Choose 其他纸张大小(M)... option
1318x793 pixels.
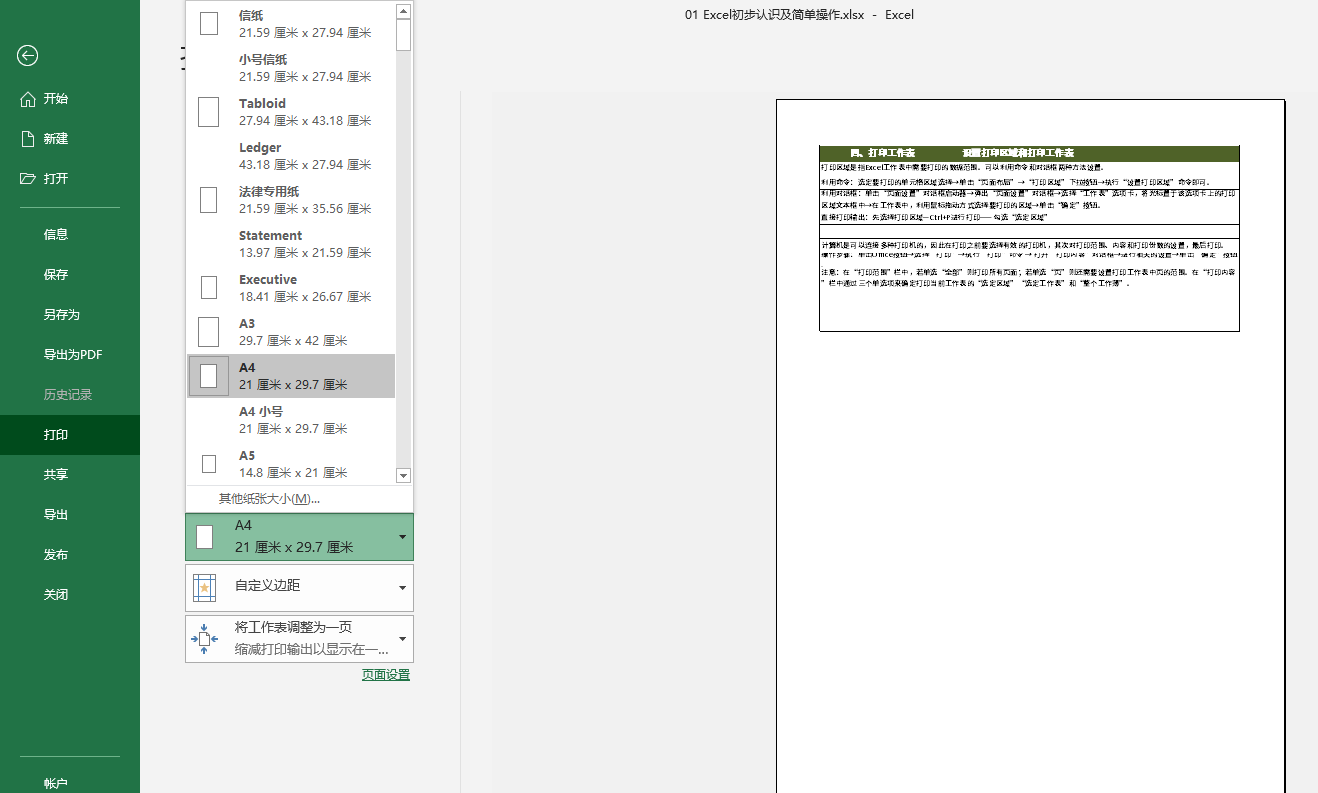[x=269, y=498]
